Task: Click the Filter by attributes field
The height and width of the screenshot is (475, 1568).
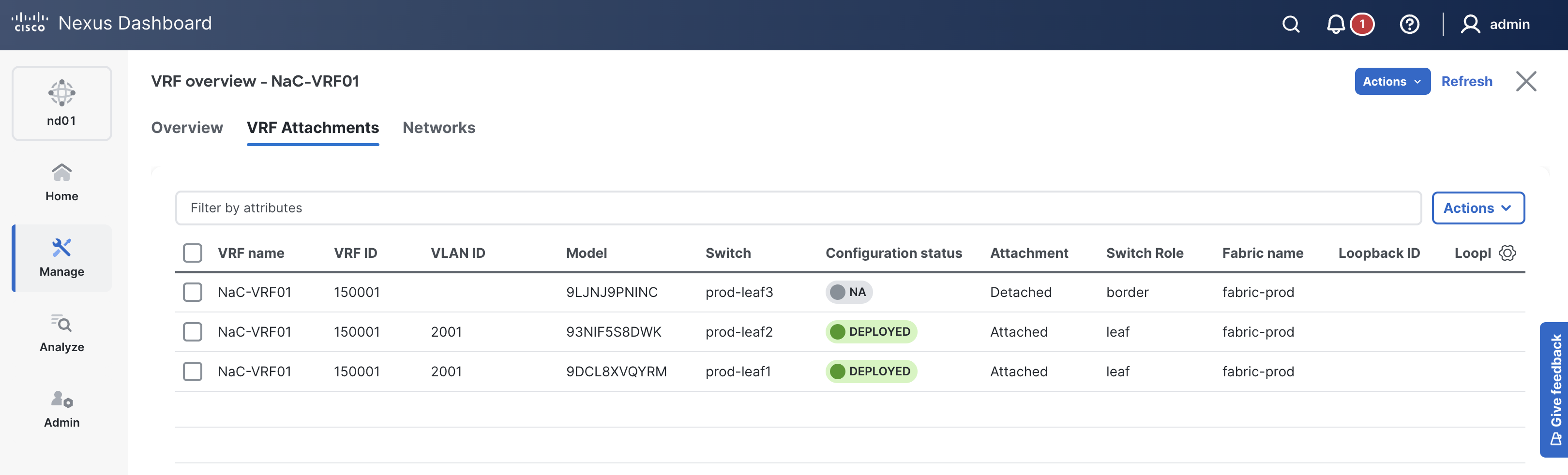Action: 798,208
